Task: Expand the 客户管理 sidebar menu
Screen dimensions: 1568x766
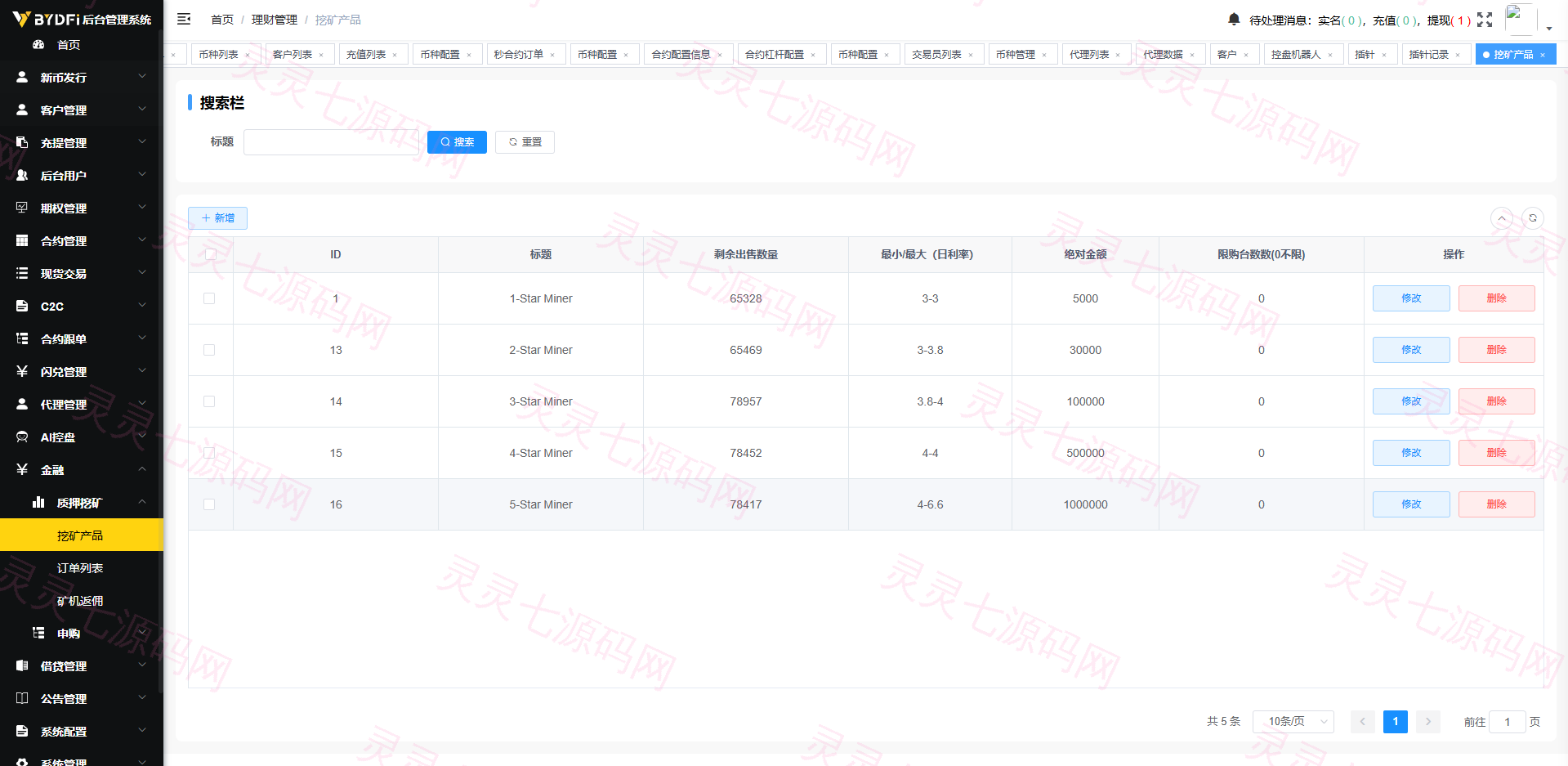Action: pos(82,110)
